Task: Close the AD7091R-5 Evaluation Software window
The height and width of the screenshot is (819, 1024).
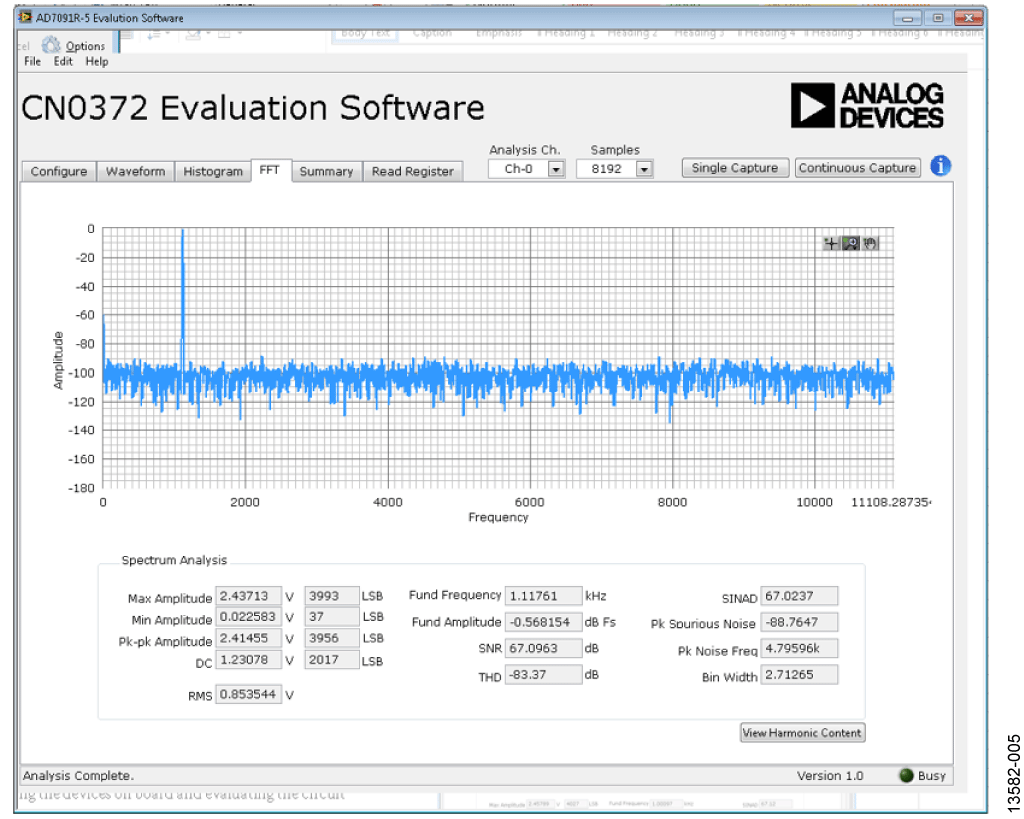Action: click(969, 18)
